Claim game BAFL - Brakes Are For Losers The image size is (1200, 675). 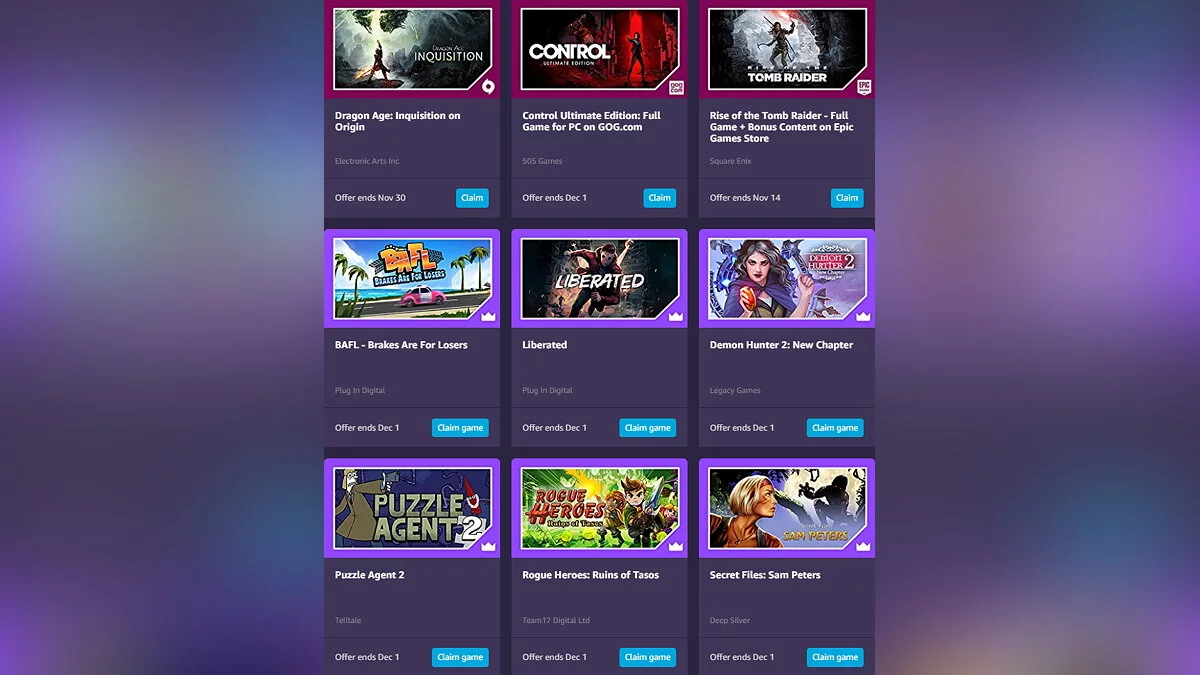point(460,428)
